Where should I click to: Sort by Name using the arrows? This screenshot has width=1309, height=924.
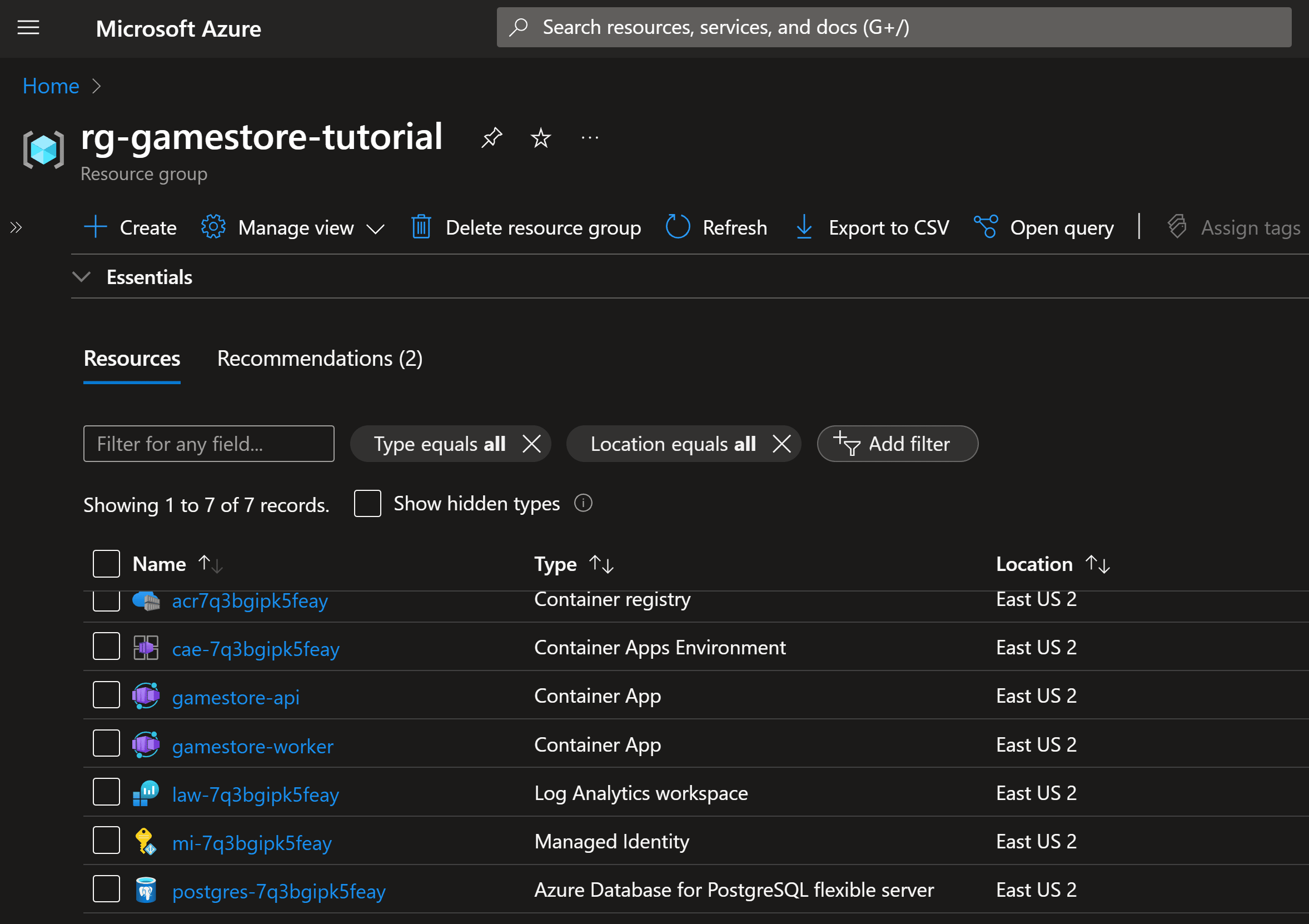(210, 564)
